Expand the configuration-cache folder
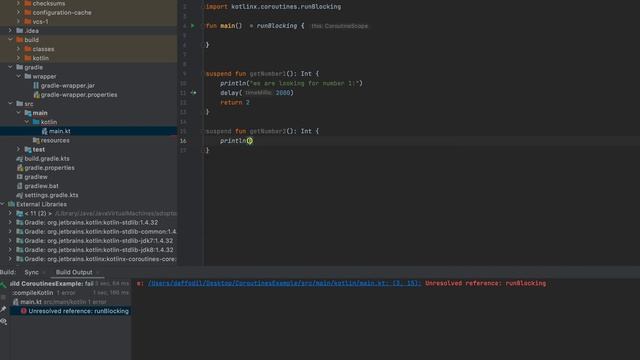640x360 pixels. [x=18, y=12]
